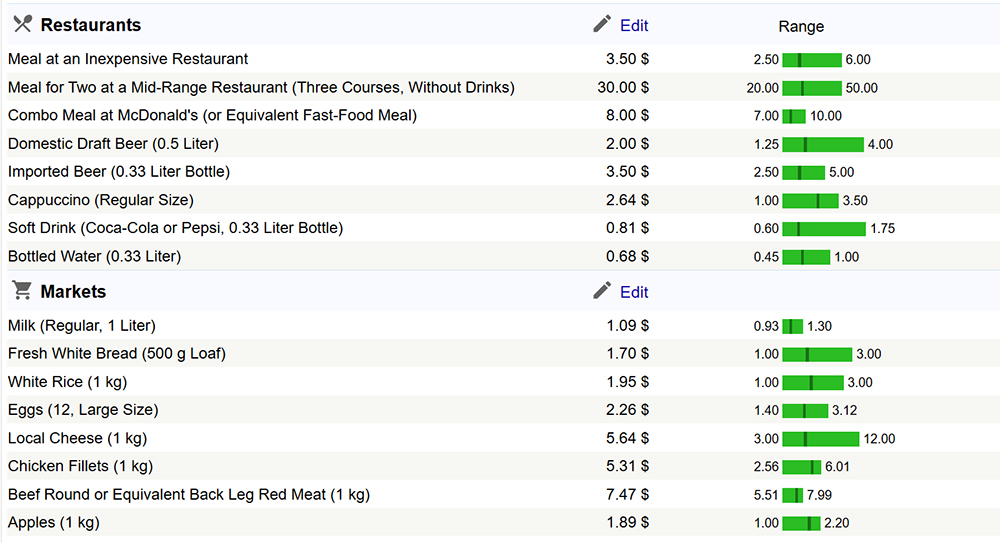The image size is (1000, 543).
Task: Select the Bottled Water (0.33 Liter) label
Action: (x=94, y=256)
